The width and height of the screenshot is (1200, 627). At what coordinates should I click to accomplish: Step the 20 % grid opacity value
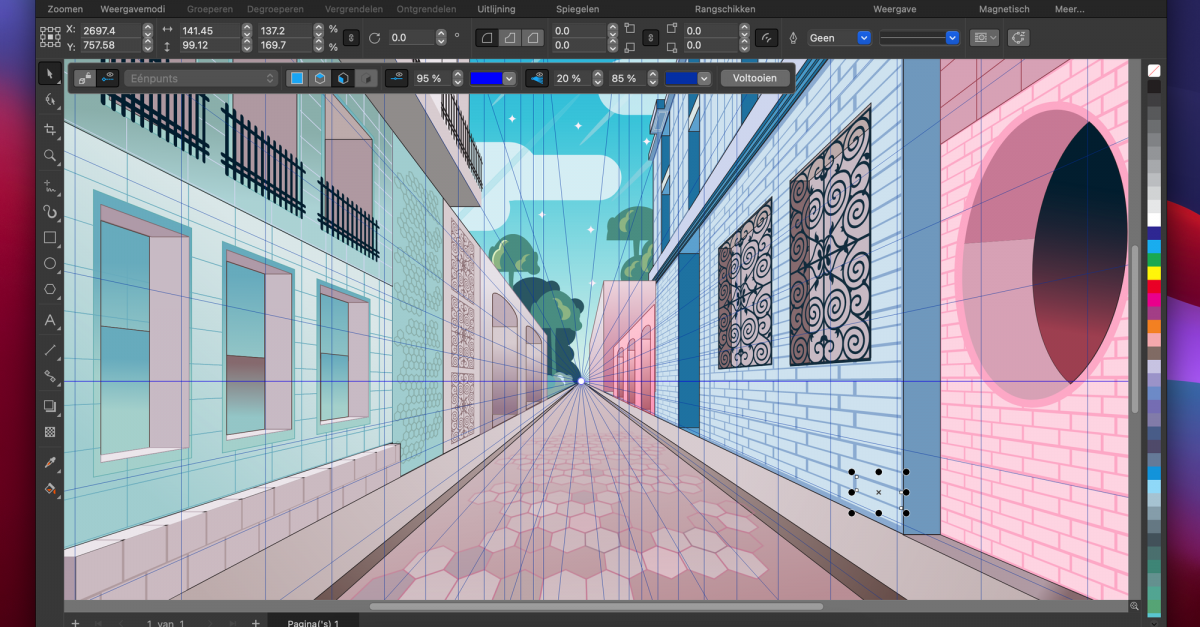point(598,78)
